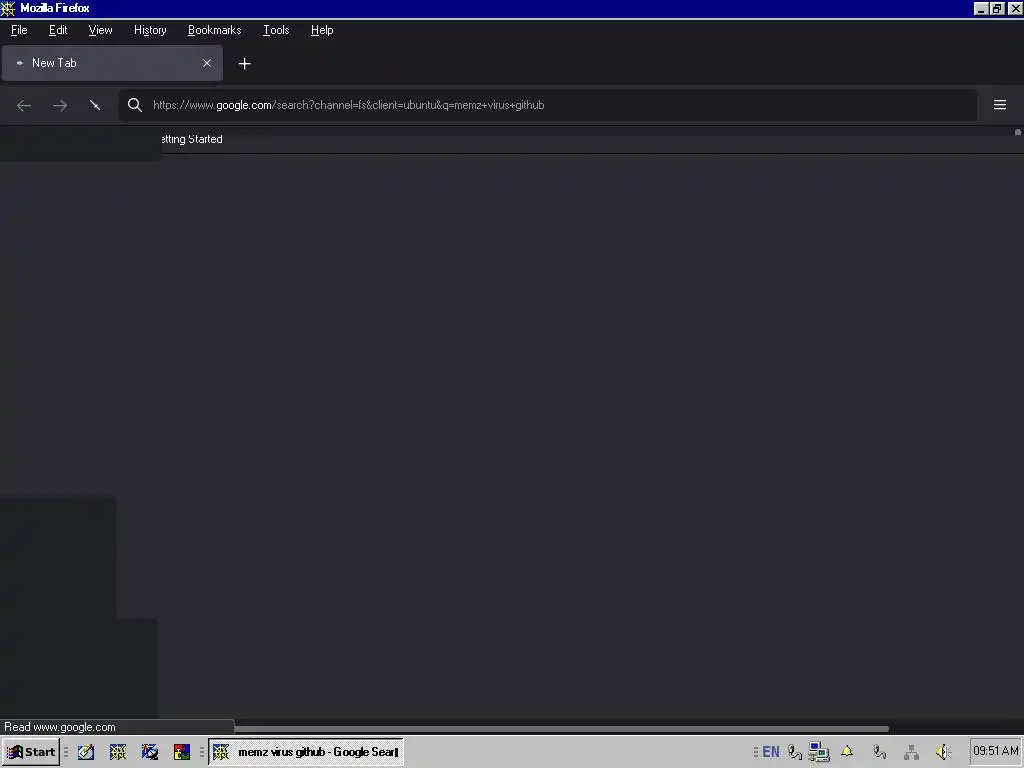This screenshot has height=768, width=1024.
Task: Launch the second quick launch Firefox-like icon
Action: pos(118,752)
